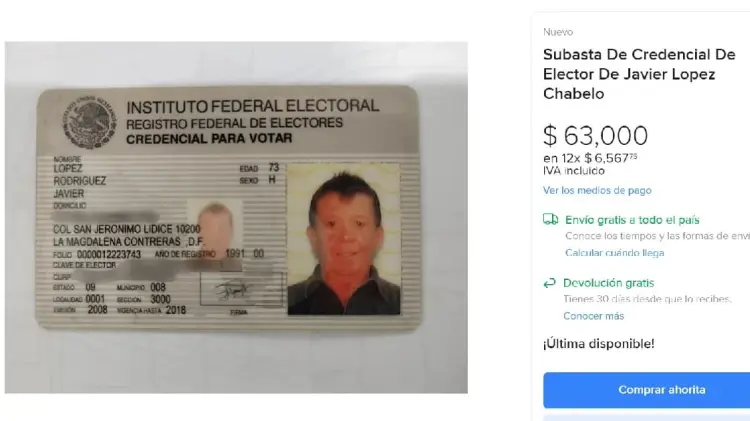The image size is (750, 421).
Task: Click the free return arrow icon
Action: (550, 283)
